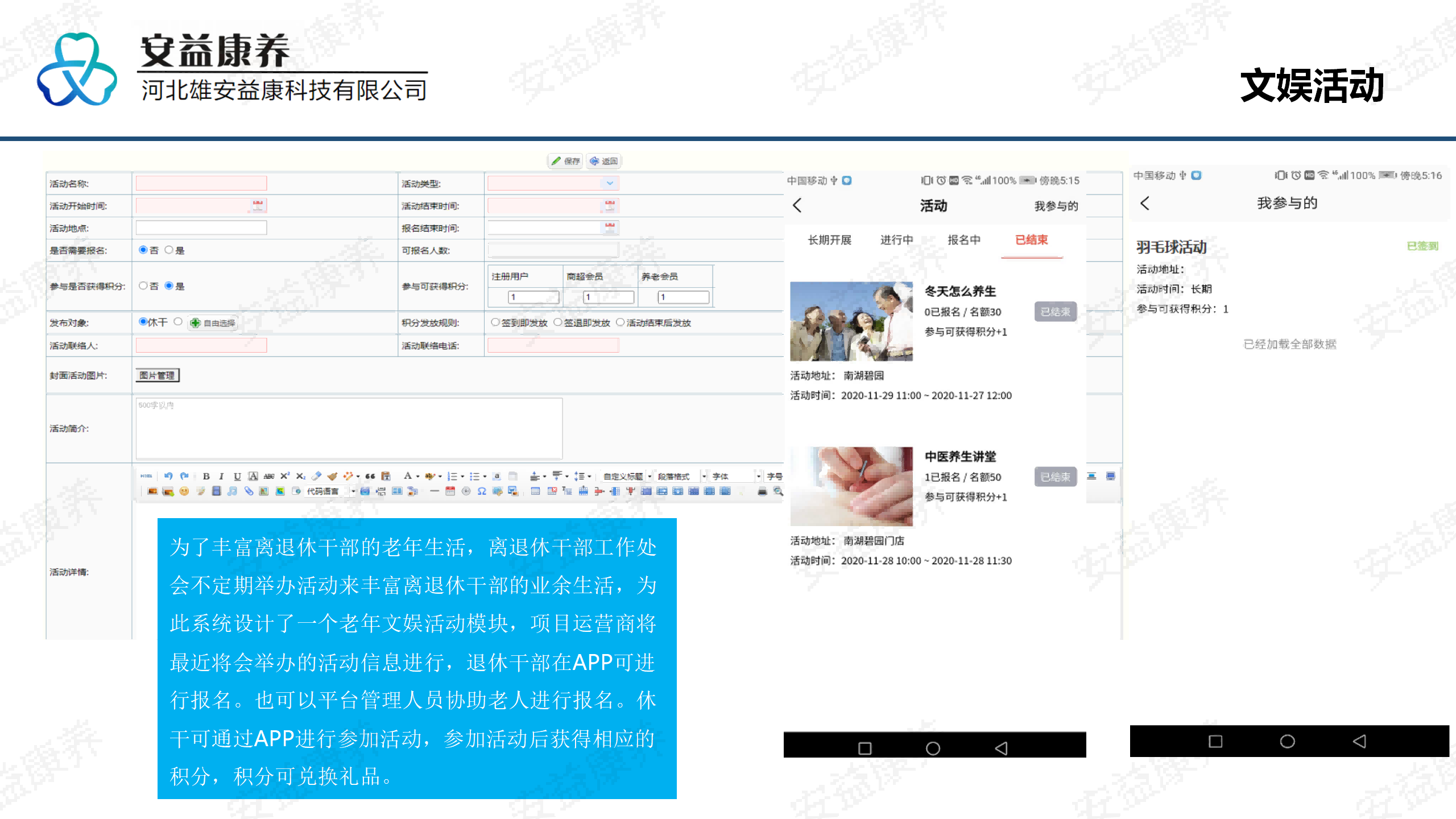Select the format brush tool

332,476
